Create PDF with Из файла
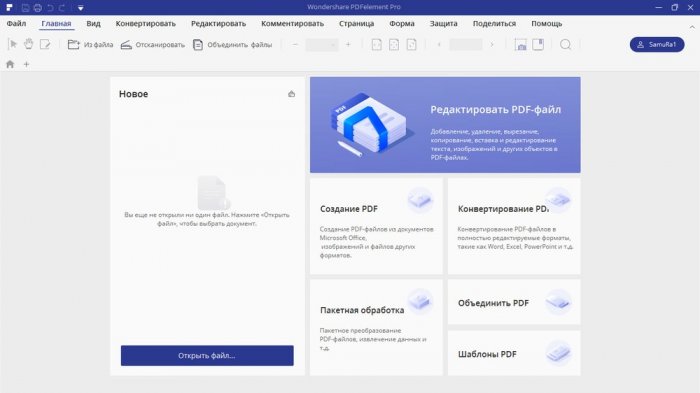Image resolution: width=700 pixels, height=393 pixels. [x=90, y=45]
